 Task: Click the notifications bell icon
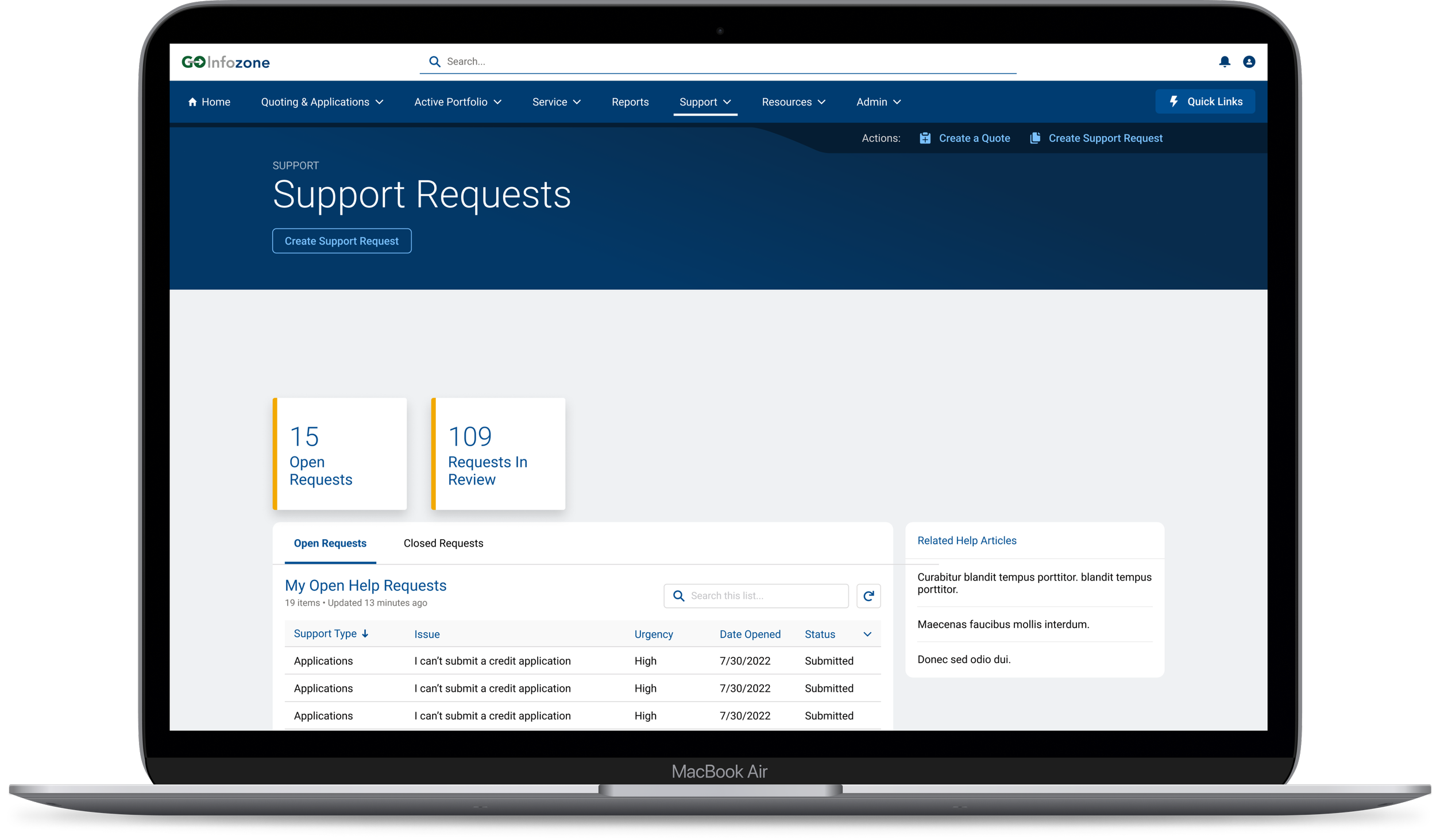[1224, 61]
